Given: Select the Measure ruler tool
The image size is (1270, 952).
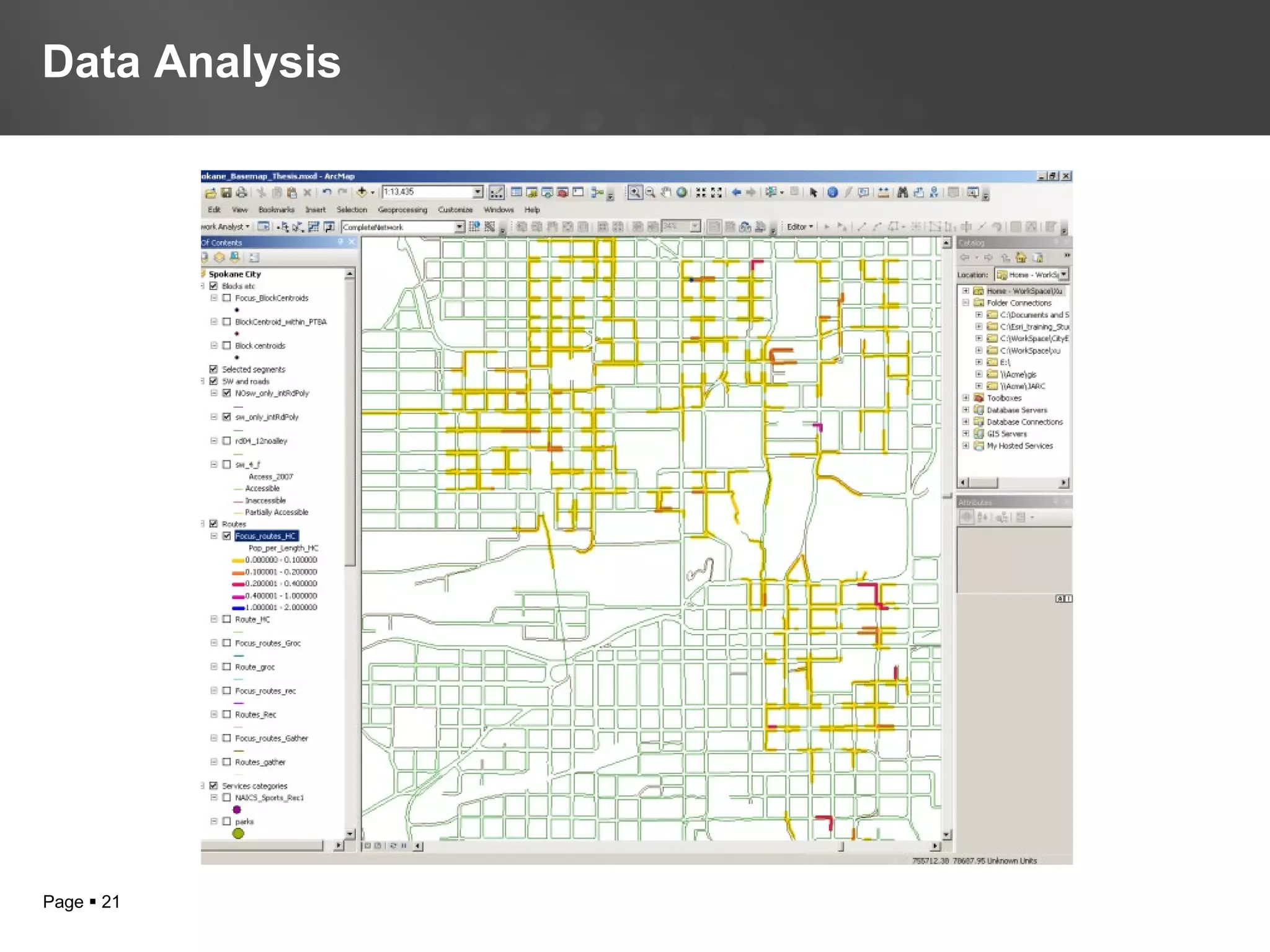Looking at the screenshot, I should click(x=884, y=193).
